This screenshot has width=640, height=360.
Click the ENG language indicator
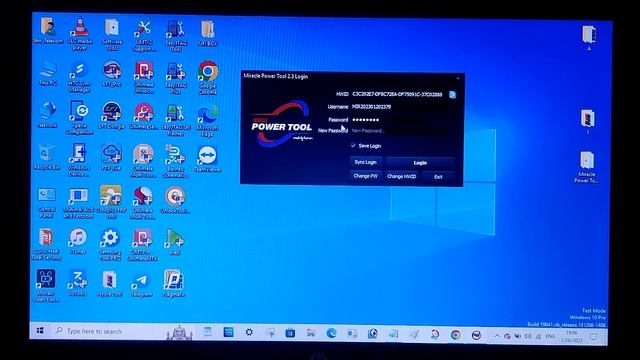pyautogui.click(x=550, y=336)
